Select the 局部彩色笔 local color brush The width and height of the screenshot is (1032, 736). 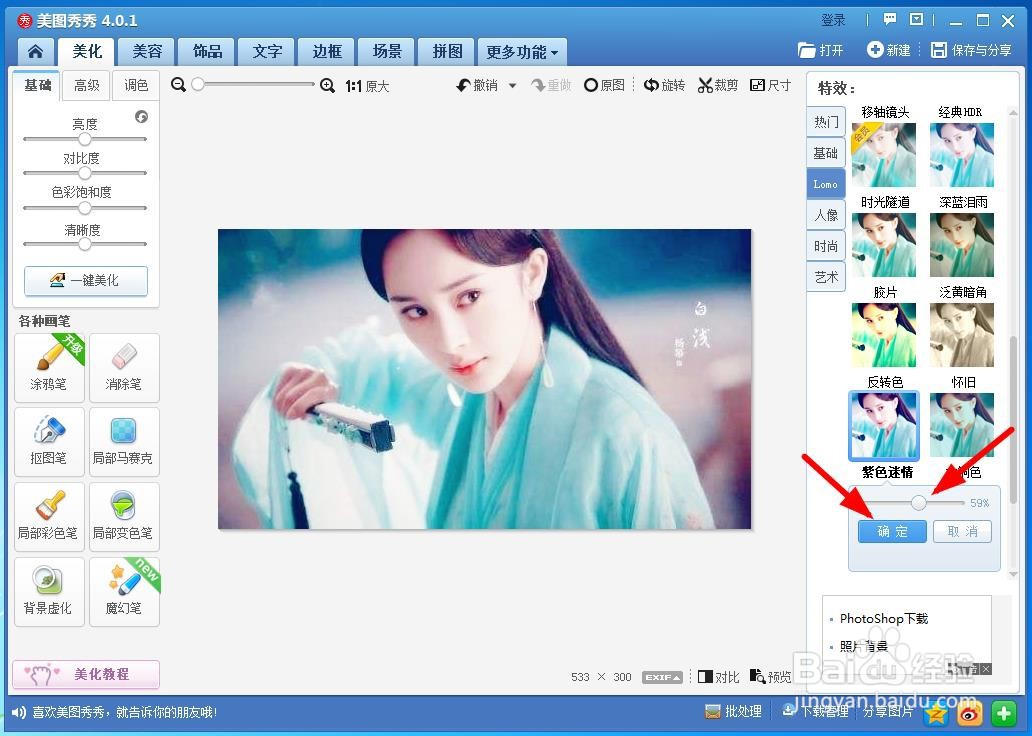(49, 517)
